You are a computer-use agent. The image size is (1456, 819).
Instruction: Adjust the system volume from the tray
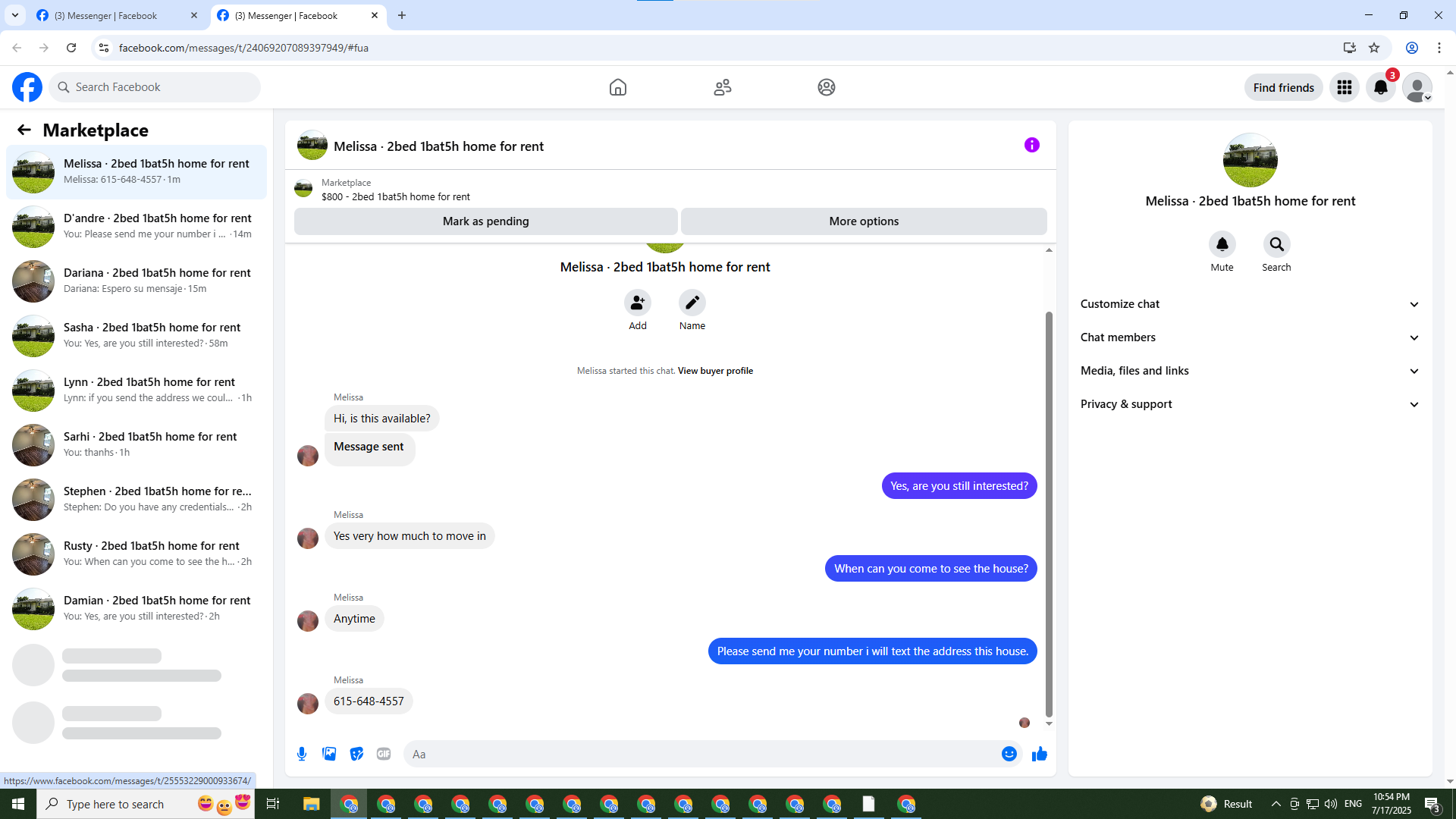coord(1331,804)
